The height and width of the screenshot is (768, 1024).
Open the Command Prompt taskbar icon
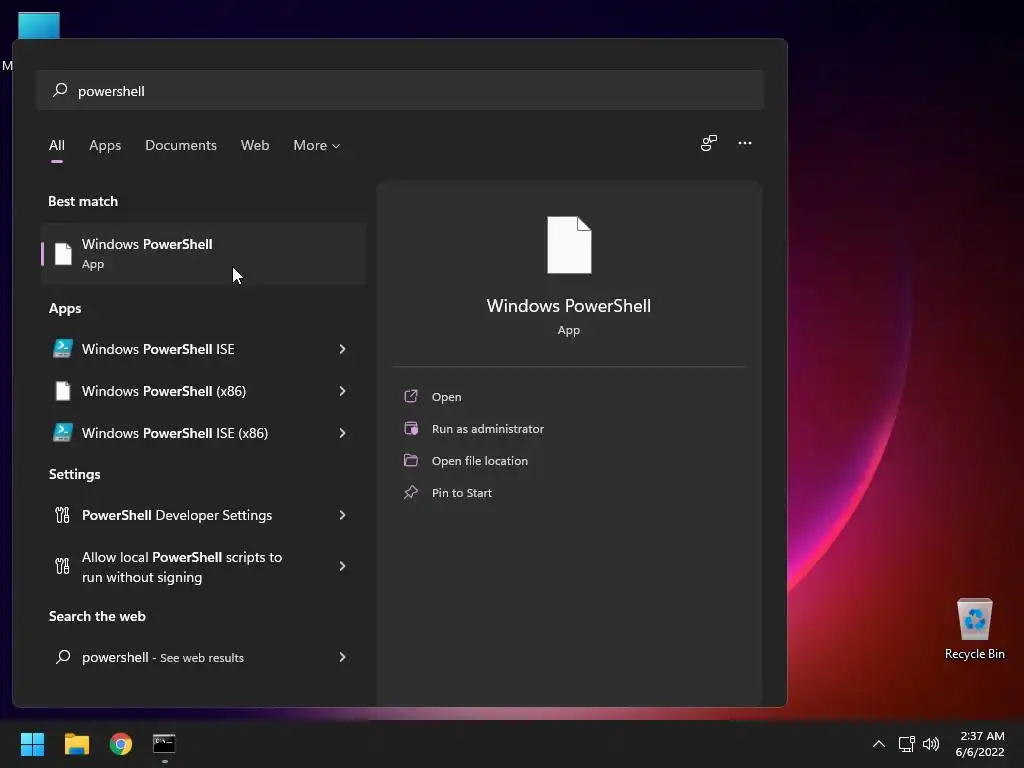164,744
